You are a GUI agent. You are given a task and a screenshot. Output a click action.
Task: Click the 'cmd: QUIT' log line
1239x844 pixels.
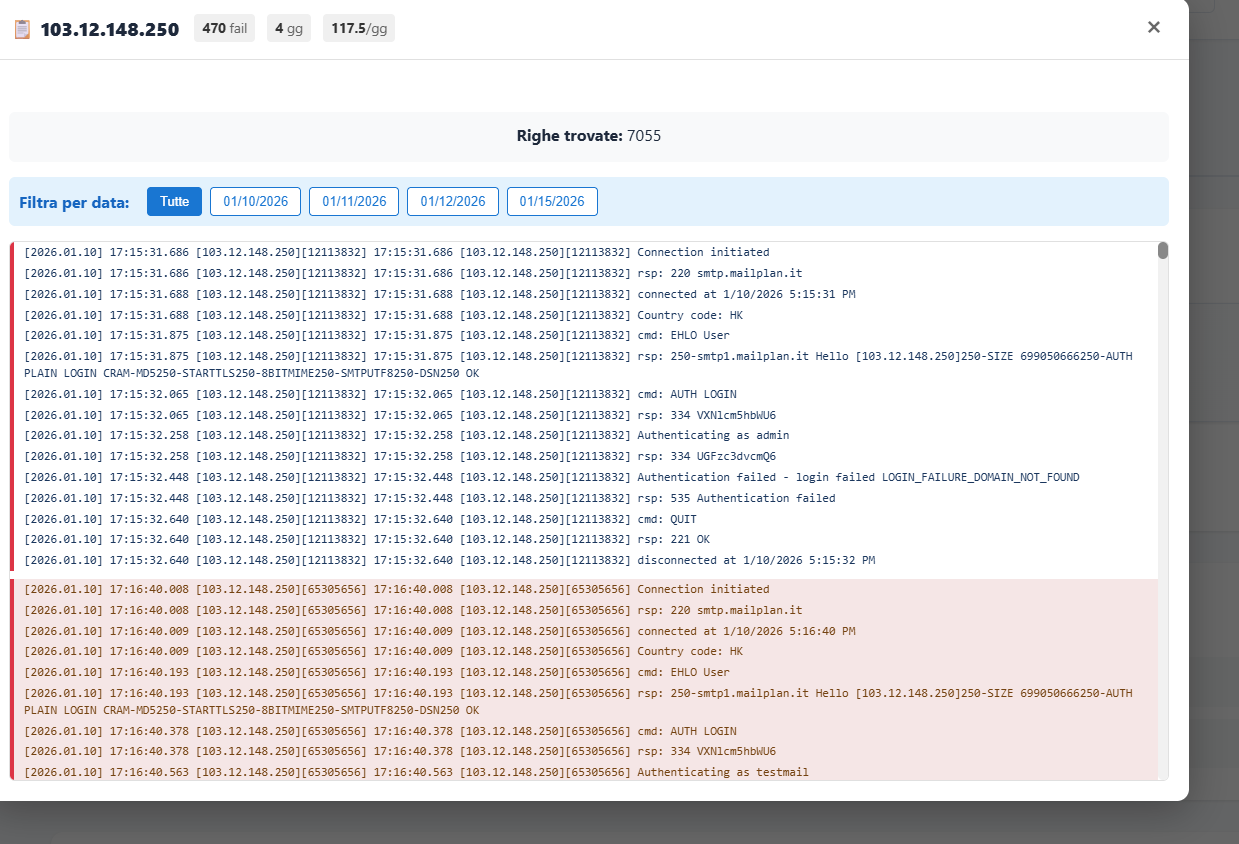(666, 519)
